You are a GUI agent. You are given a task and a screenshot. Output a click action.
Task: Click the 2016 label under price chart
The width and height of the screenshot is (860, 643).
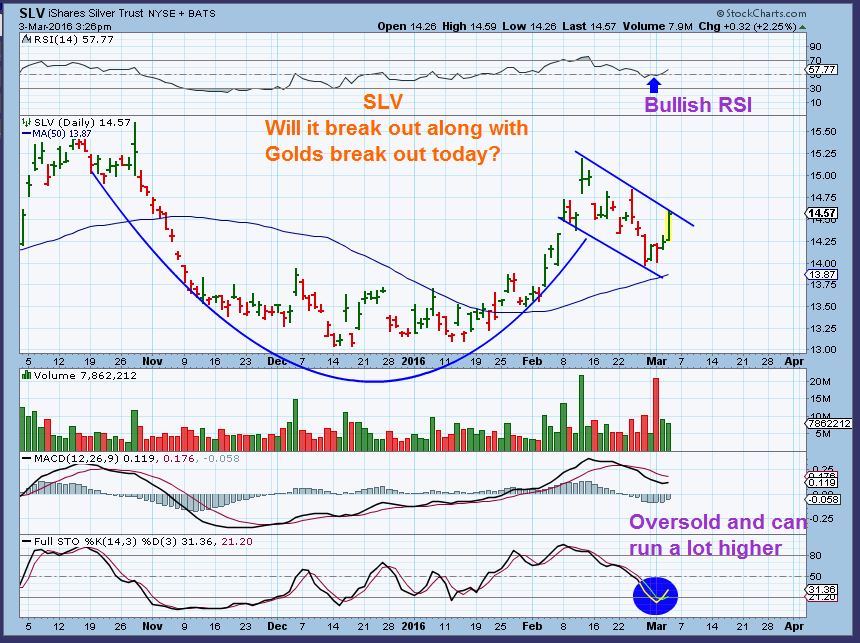point(414,361)
